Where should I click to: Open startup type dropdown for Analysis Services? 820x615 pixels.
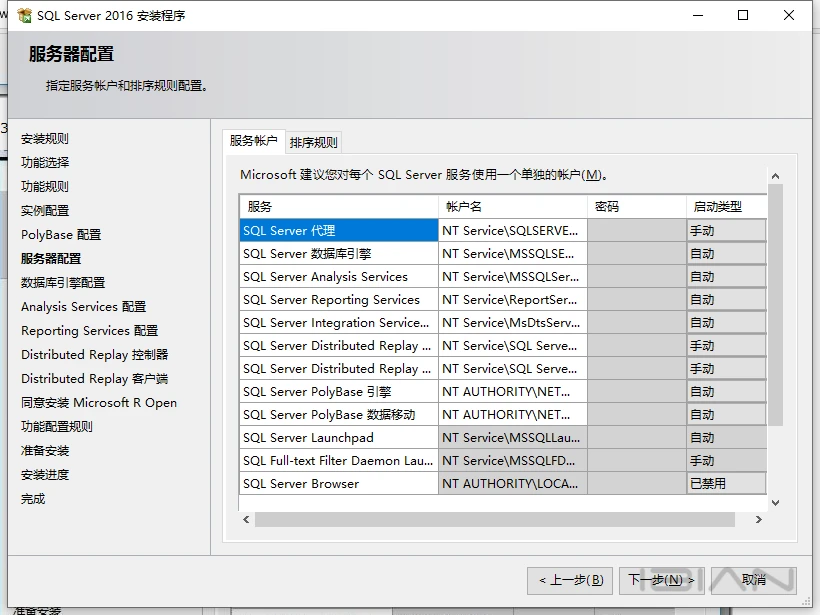point(726,277)
